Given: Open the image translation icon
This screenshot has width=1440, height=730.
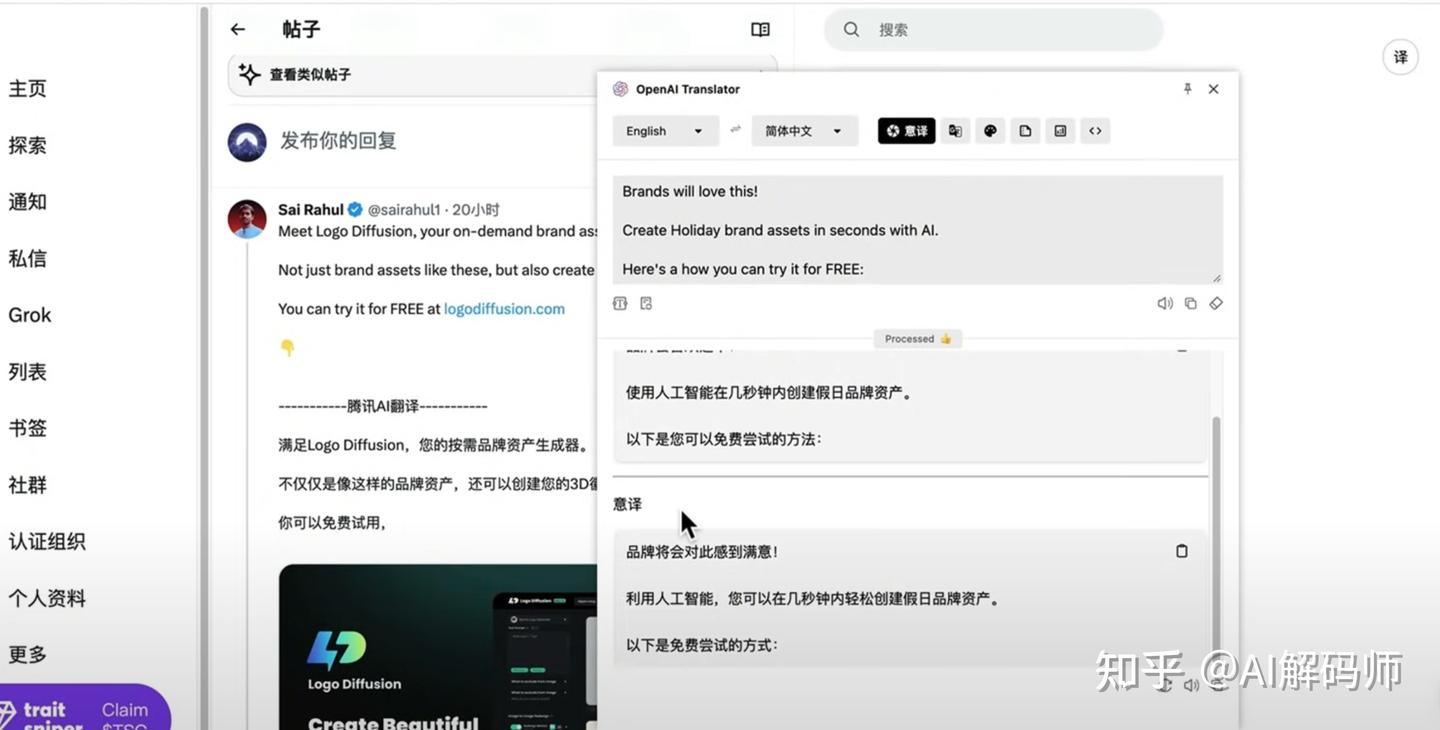Looking at the screenshot, I should tap(1059, 130).
